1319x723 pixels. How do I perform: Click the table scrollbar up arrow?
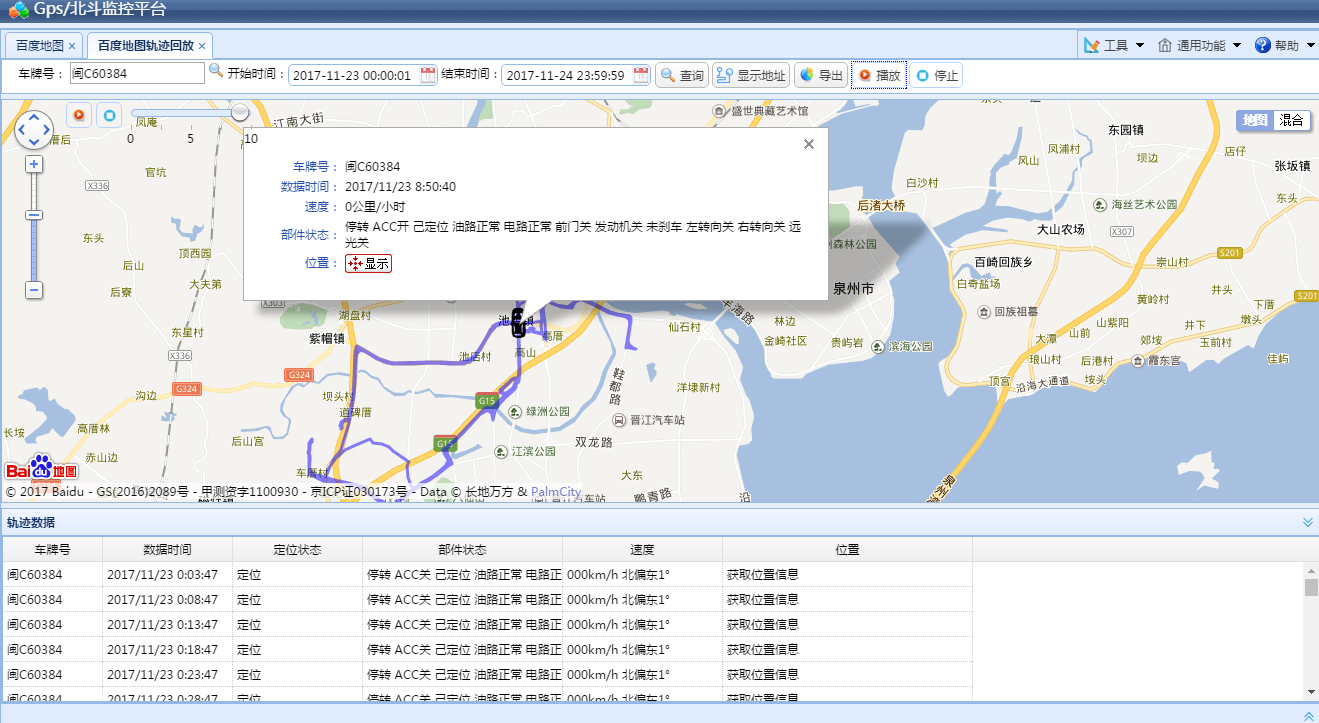pyautogui.click(x=1311, y=570)
